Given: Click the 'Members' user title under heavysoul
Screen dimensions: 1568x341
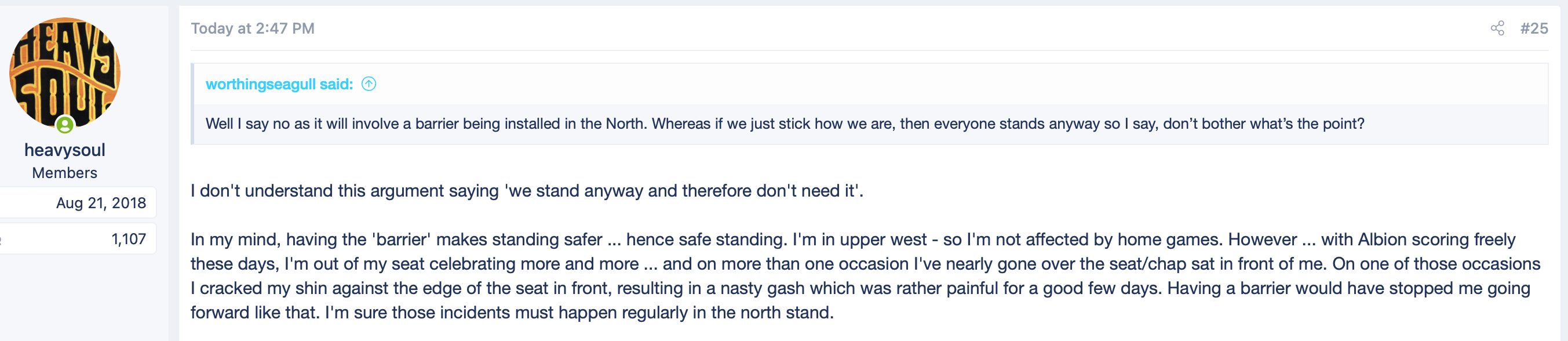Looking at the screenshot, I should pyautogui.click(x=64, y=173).
